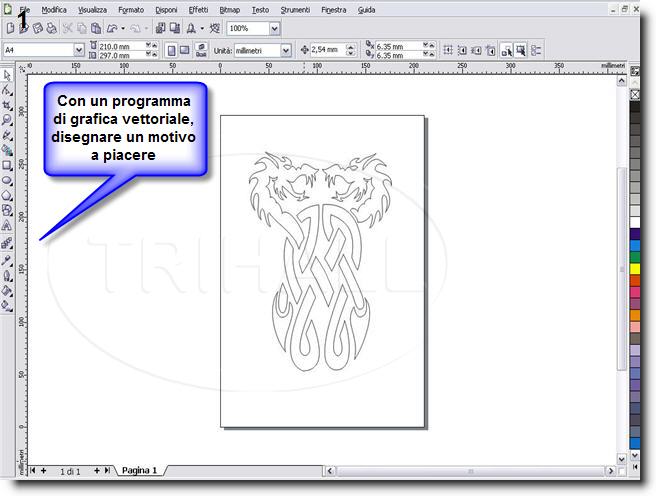Open the Effetti menu
The width and height of the screenshot is (656, 496).
click(x=198, y=10)
